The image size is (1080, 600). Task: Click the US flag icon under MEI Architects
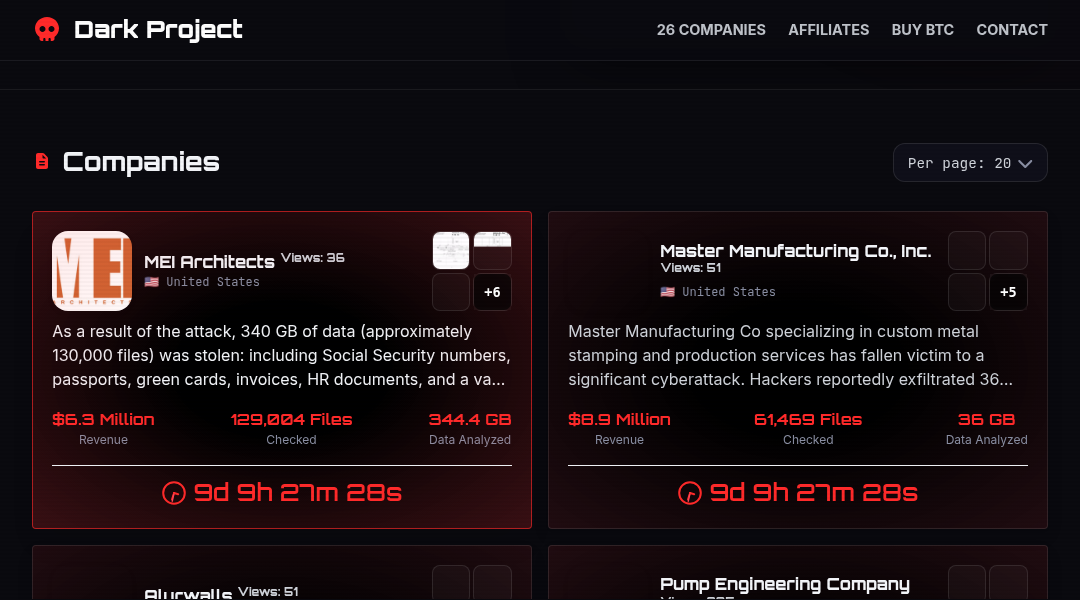(x=152, y=282)
